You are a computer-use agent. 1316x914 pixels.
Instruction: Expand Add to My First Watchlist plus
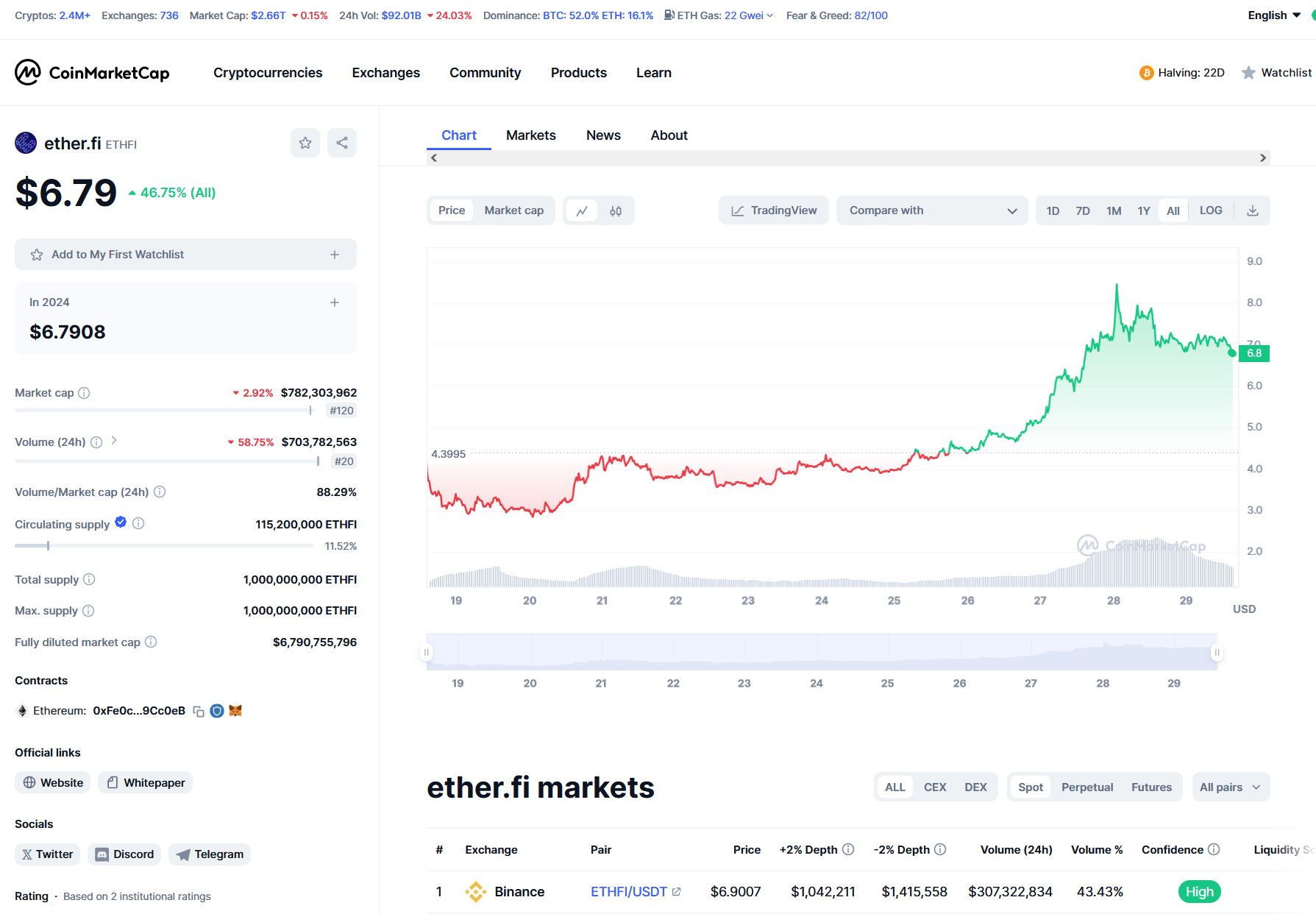click(x=335, y=255)
